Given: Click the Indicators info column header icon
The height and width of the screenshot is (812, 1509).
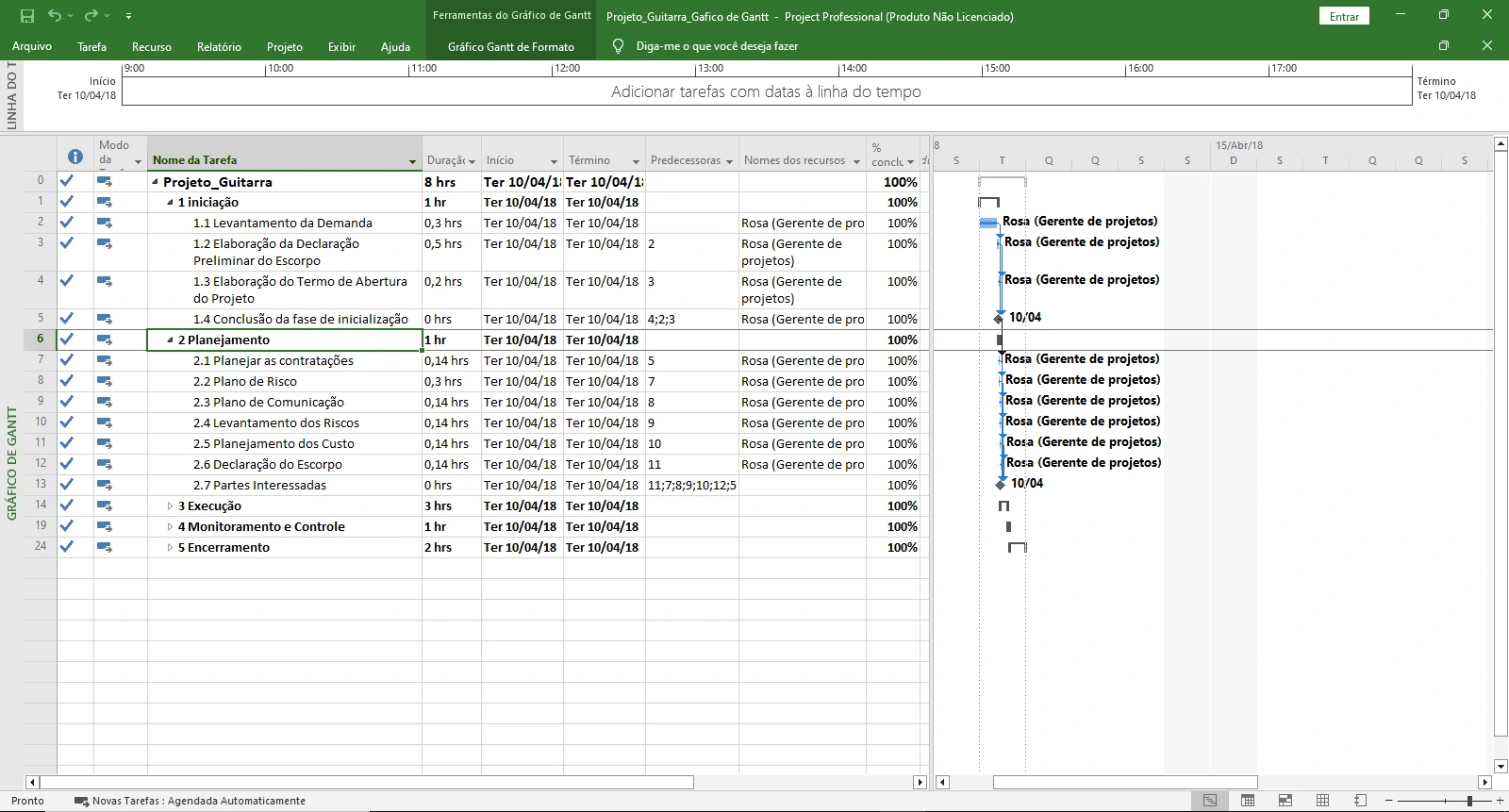Looking at the screenshot, I should pos(75,157).
